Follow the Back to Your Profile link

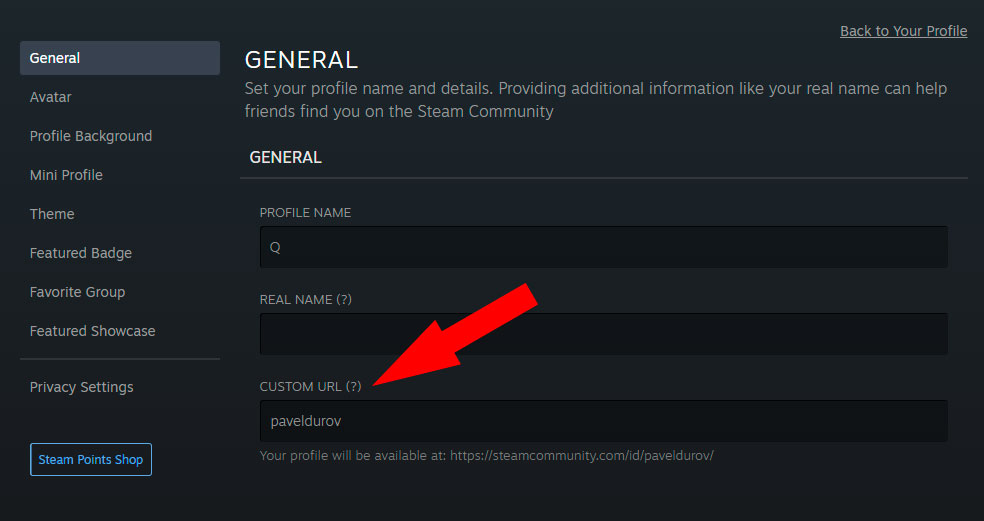pyautogui.click(x=903, y=31)
